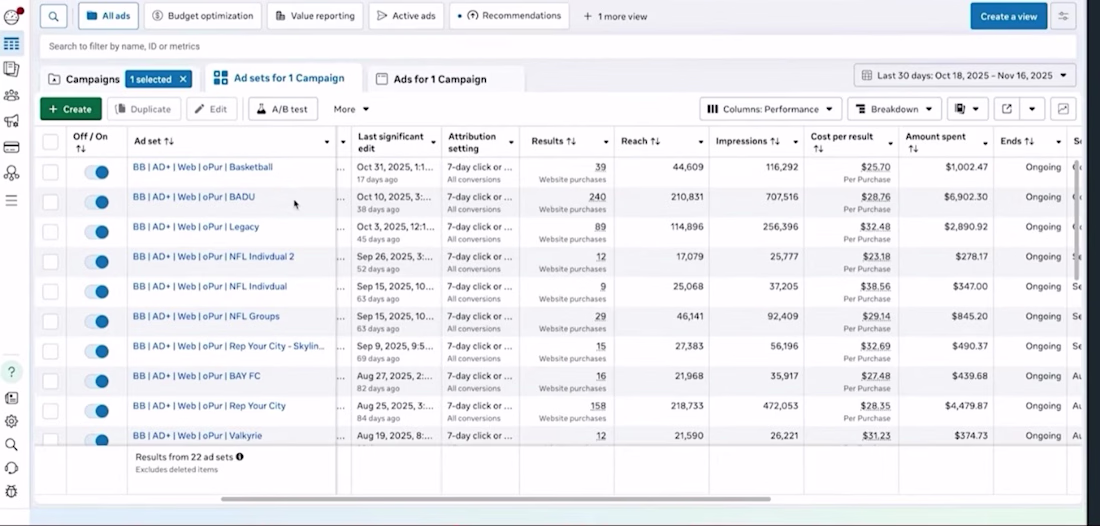
Task: Open the Help question mark icon
Action: point(11,372)
